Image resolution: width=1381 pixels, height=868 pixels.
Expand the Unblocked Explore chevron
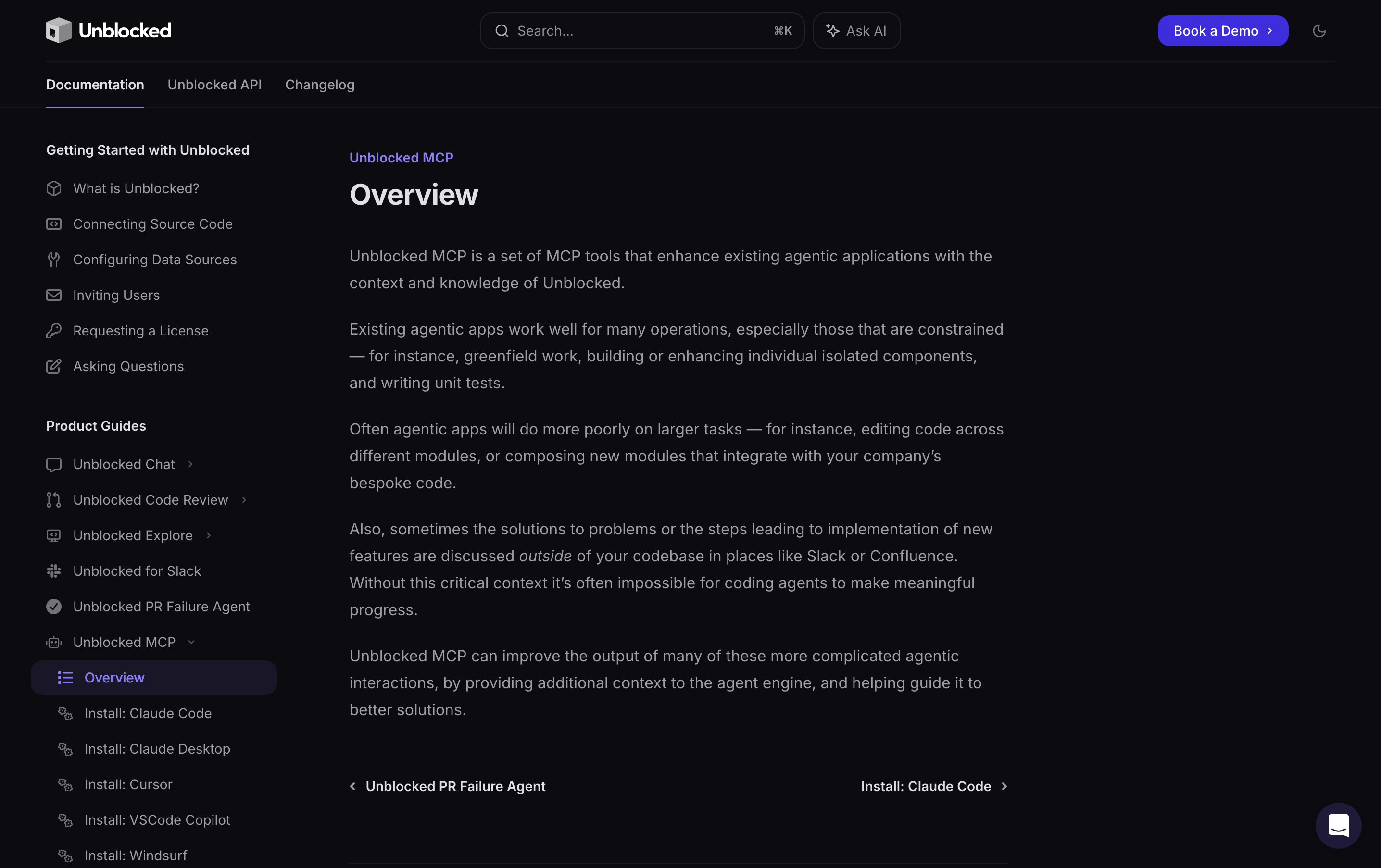pyautogui.click(x=209, y=535)
